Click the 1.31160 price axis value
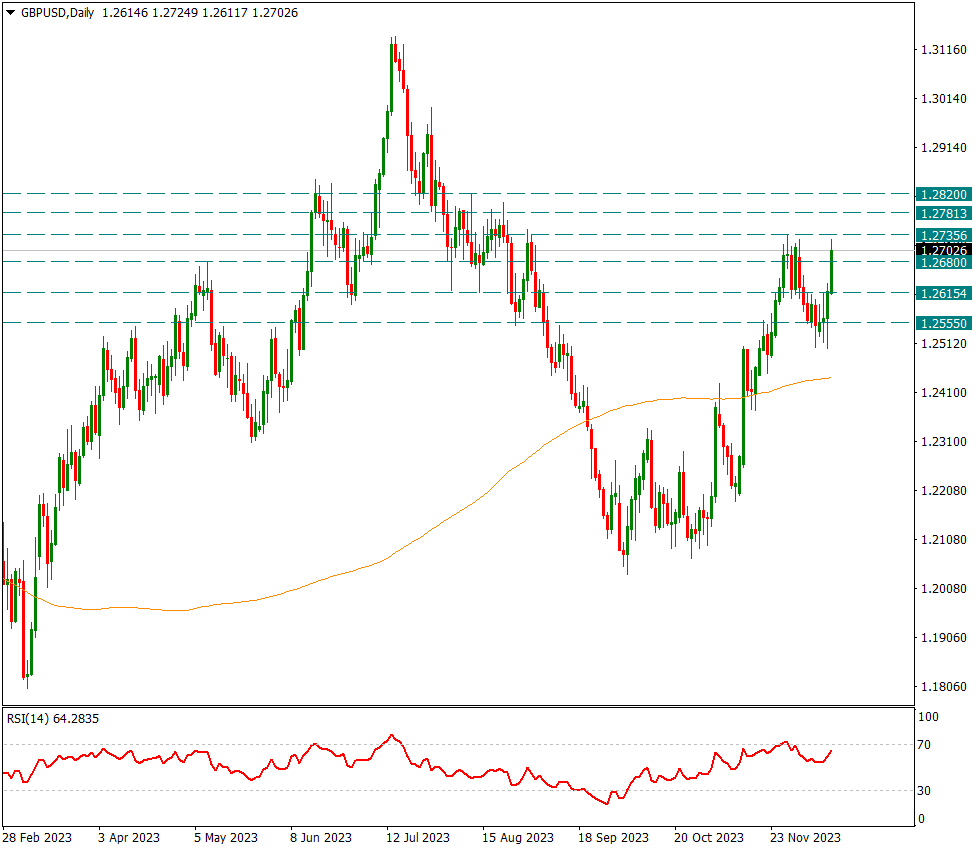978x850 pixels. click(x=944, y=49)
